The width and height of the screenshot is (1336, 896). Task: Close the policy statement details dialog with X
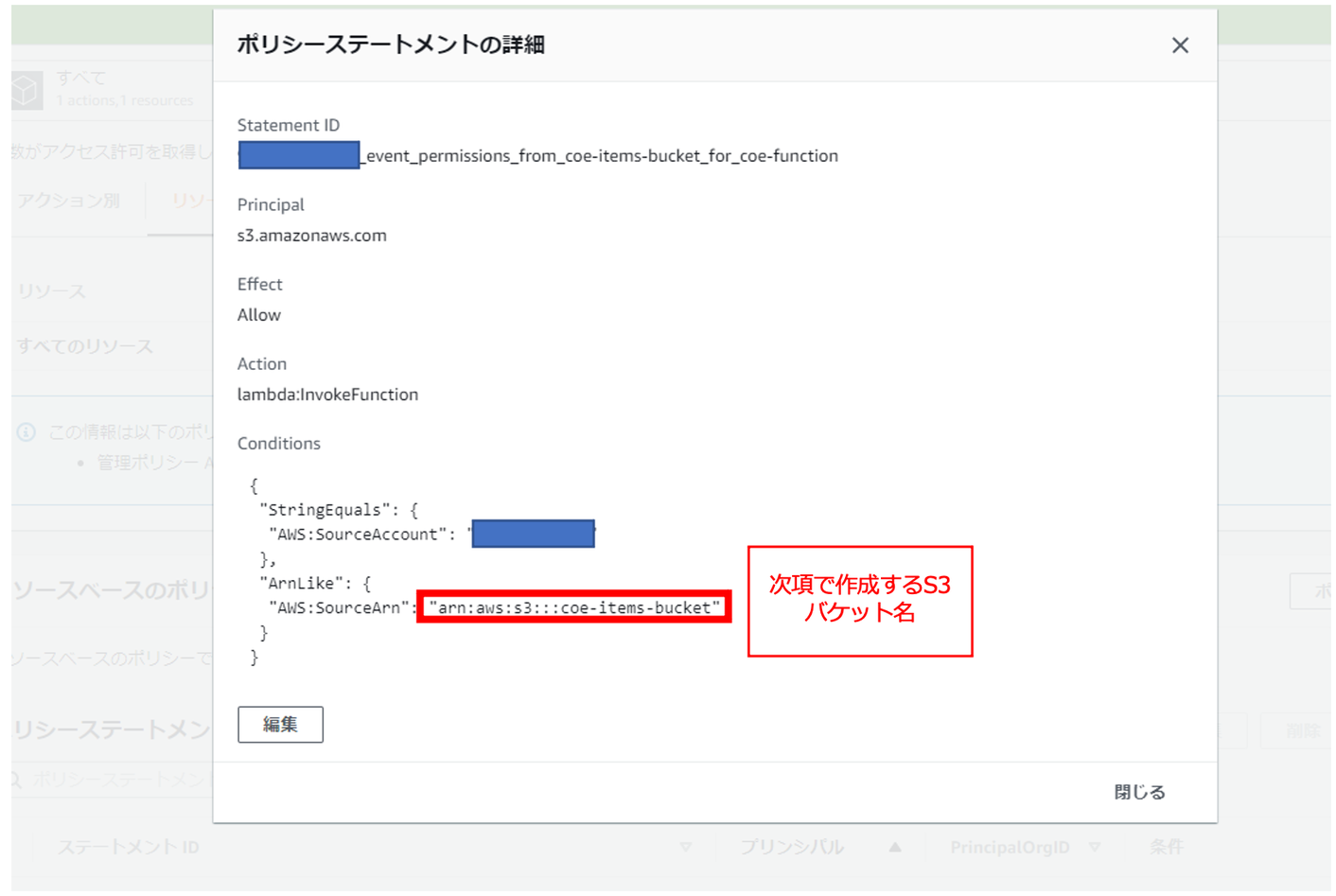[1179, 45]
